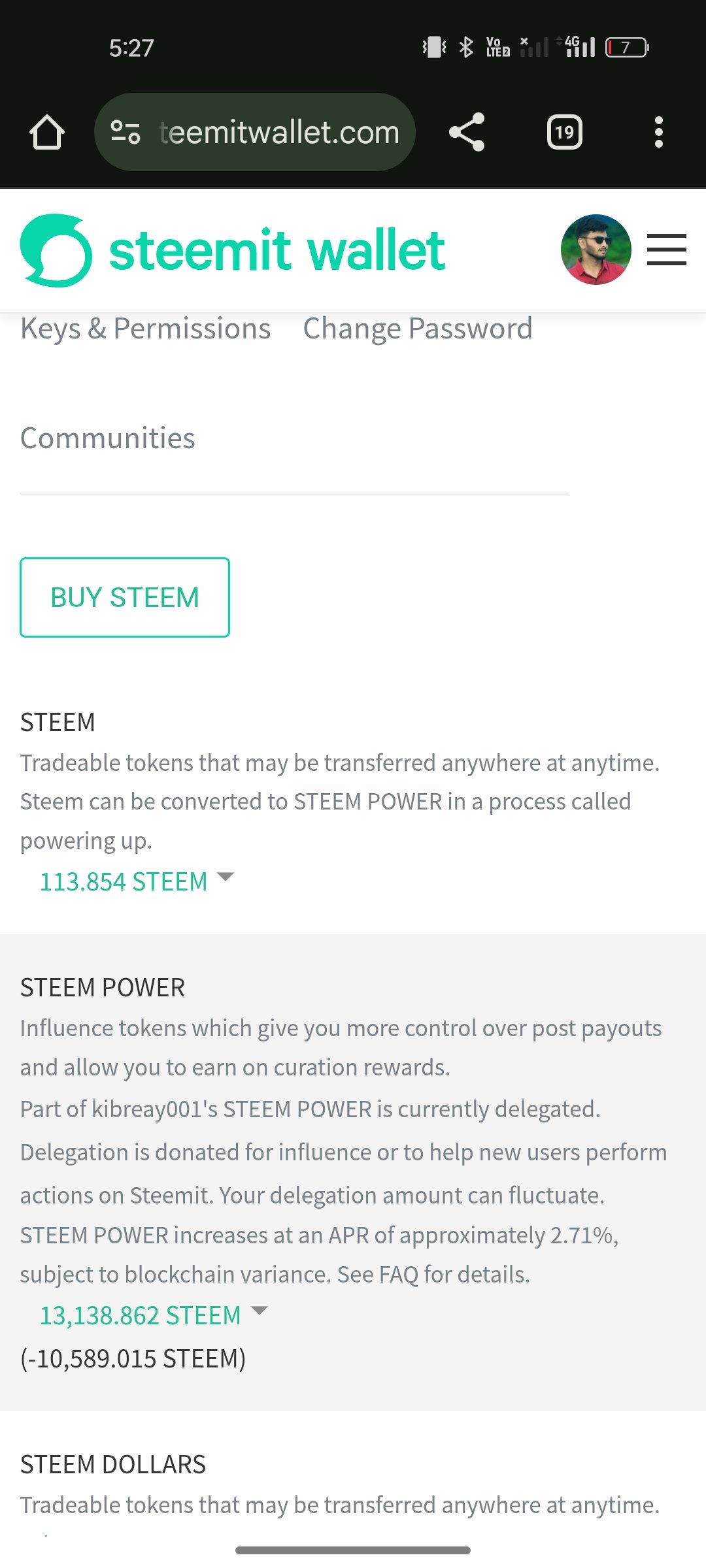Click the arrow next to the 113.854 STEEM balance

[x=225, y=877]
